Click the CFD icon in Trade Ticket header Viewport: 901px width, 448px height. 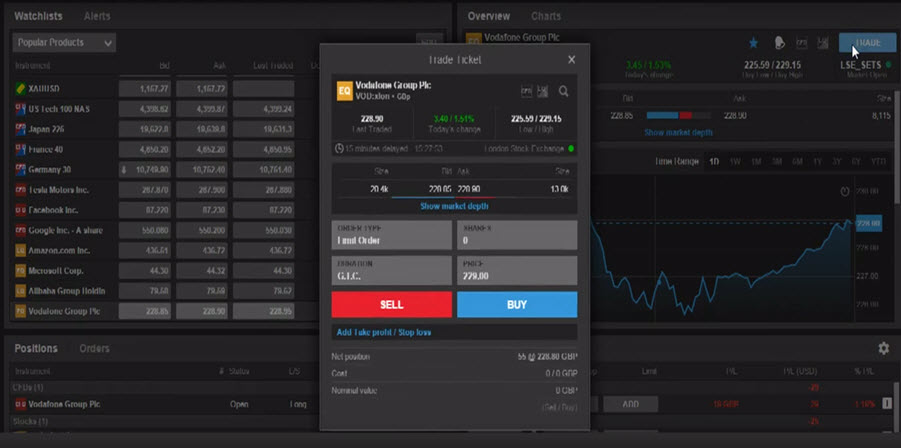point(526,91)
